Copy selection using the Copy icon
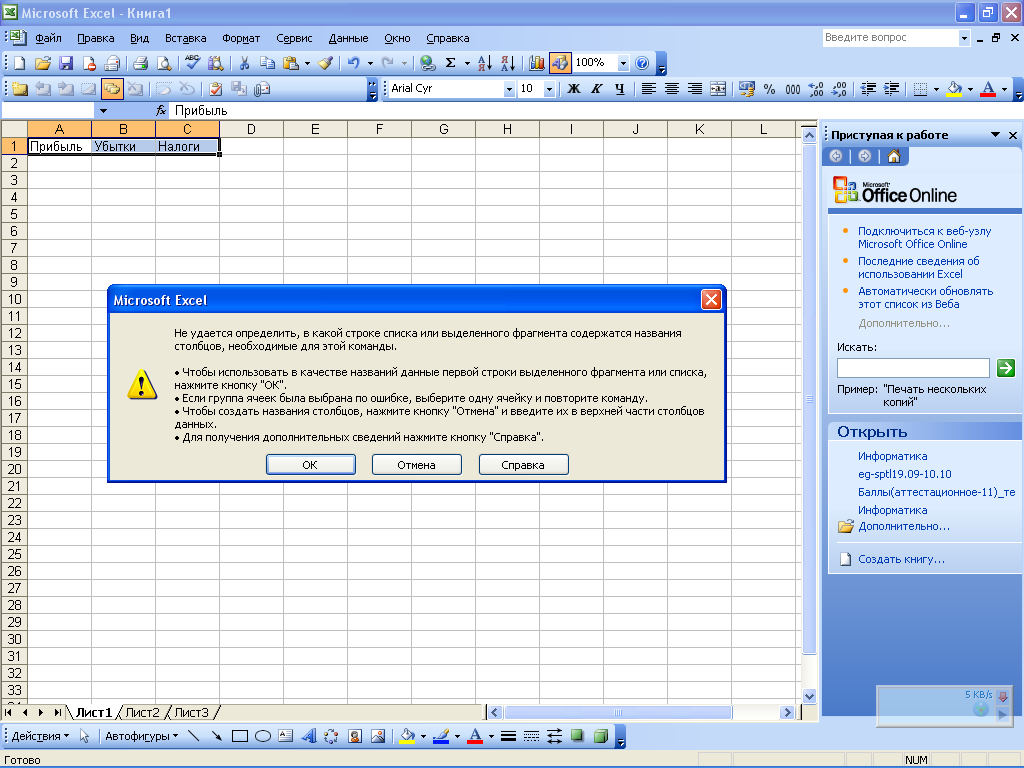Image resolution: width=1024 pixels, height=768 pixels. [x=267, y=63]
